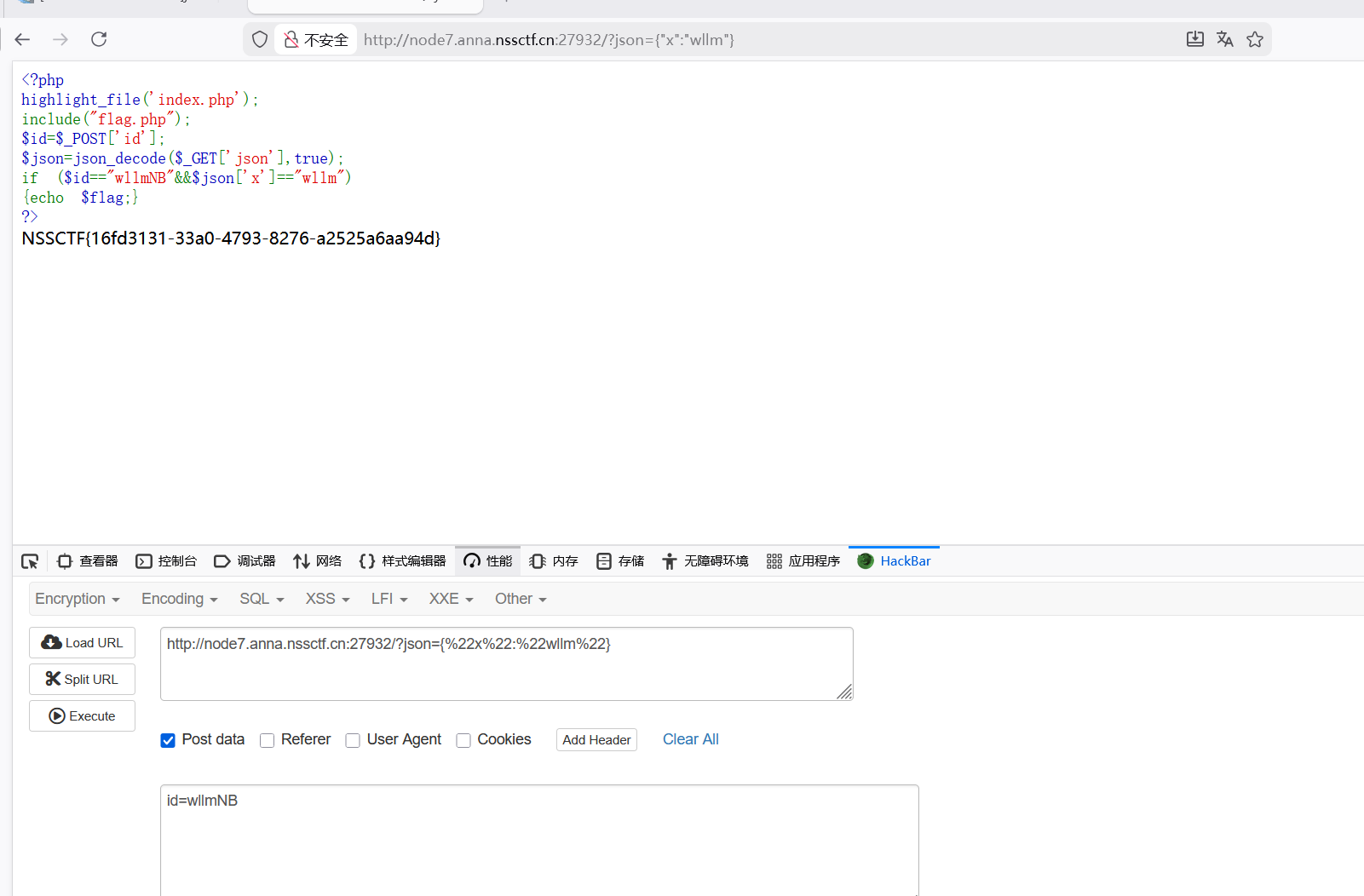The height and width of the screenshot is (896, 1364).
Task: Click the translate page icon
Action: (1224, 39)
